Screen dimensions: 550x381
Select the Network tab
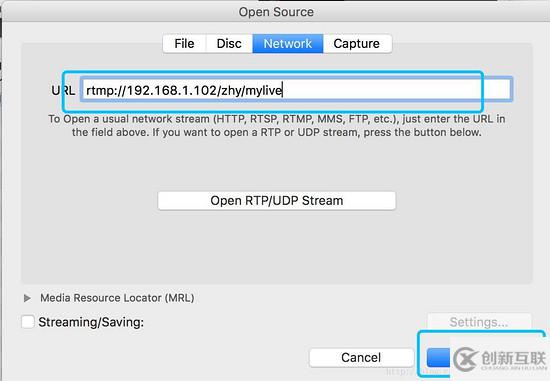click(288, 44)
